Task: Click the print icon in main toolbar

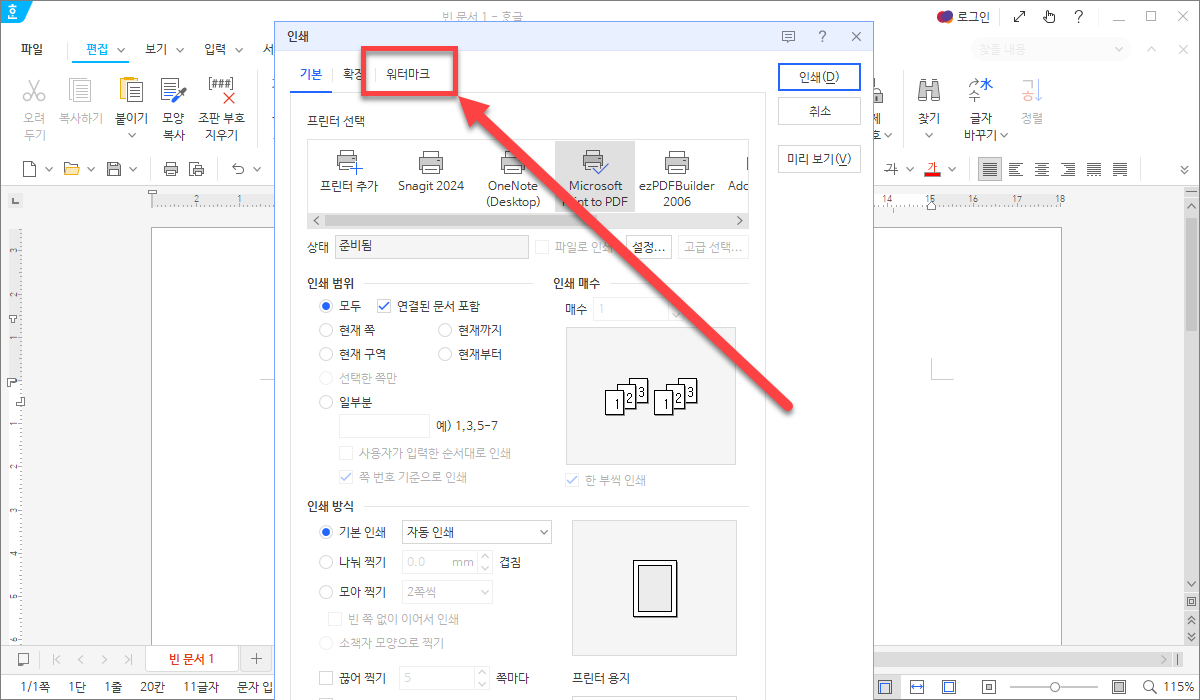Action: point(171,169)
